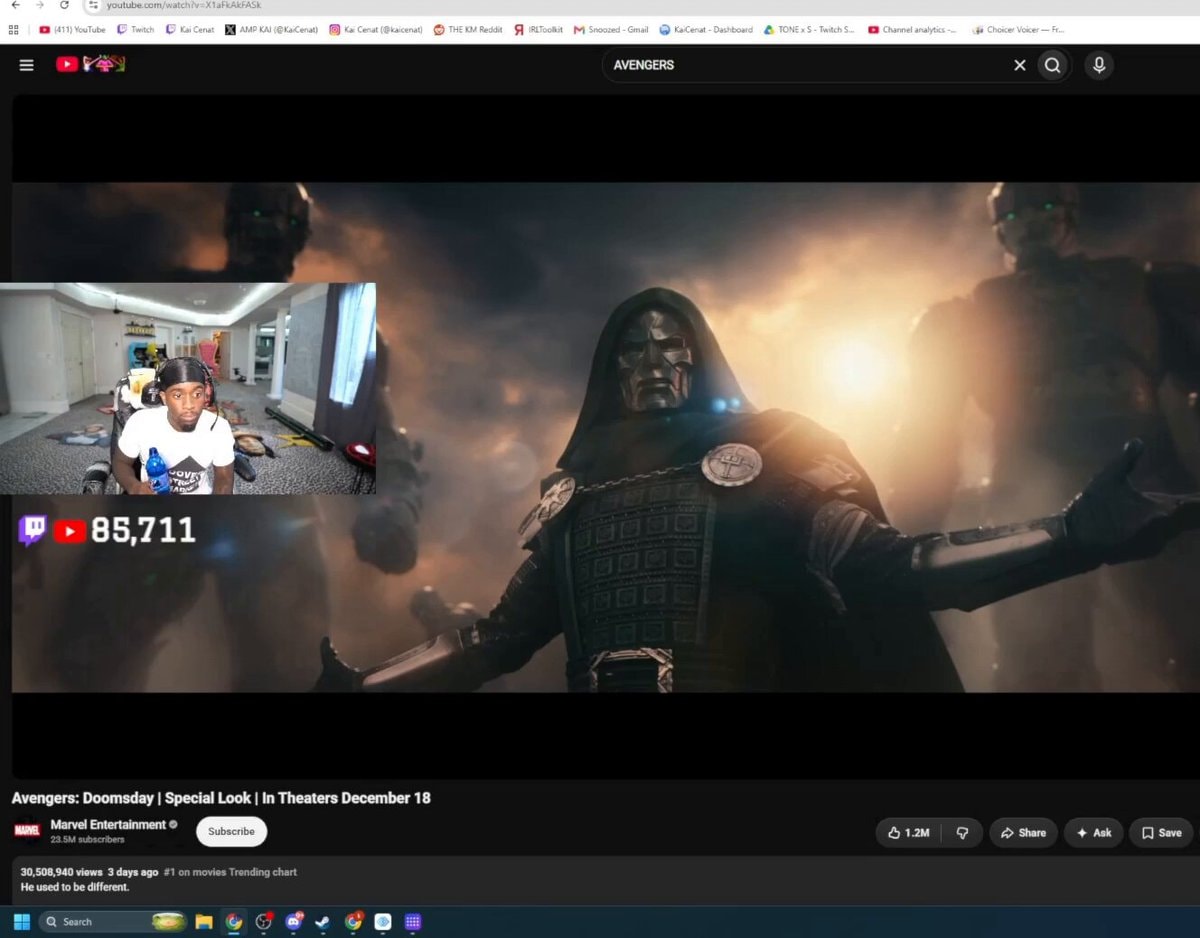
Task: Open the YouTube hamburger guide menu
Action: click(27, 65)
